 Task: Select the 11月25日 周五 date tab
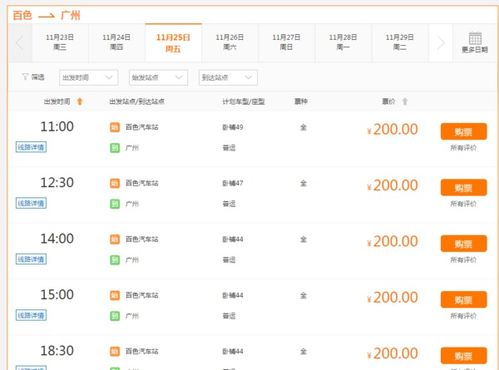(x=173, y=43)
